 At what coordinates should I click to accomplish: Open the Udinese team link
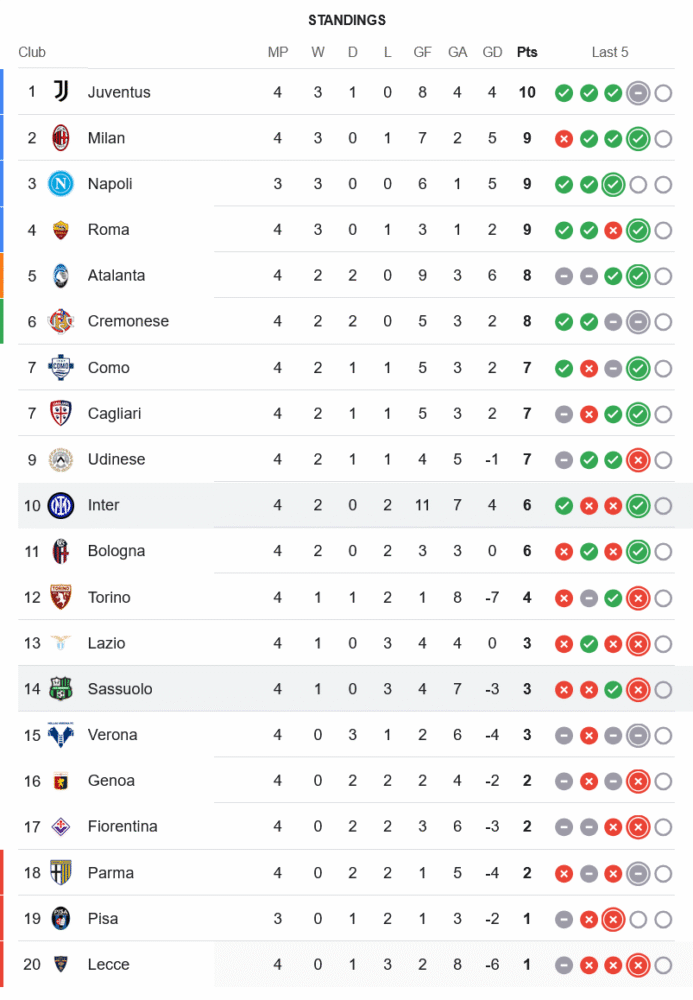point(116,459)
